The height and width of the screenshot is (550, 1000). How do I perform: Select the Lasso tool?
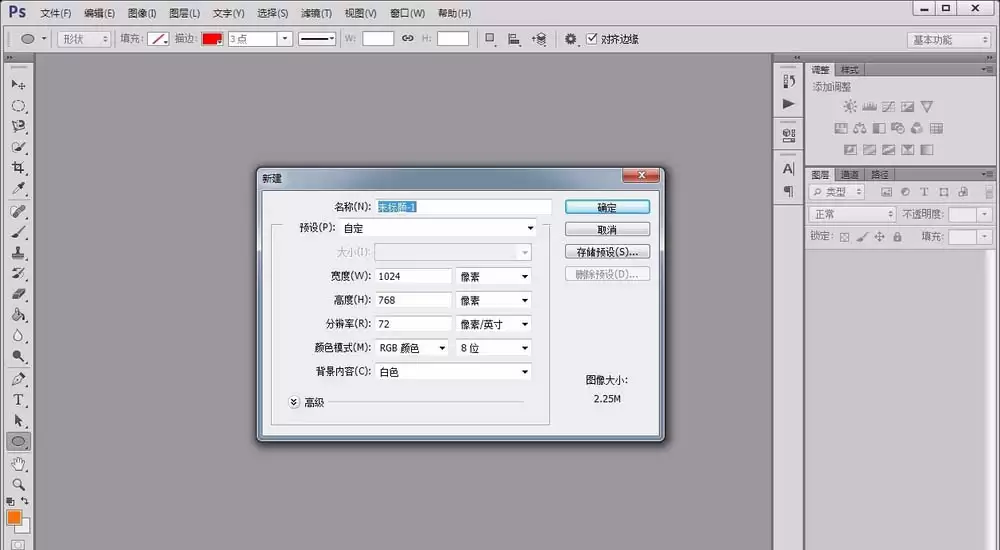tap(18, 126)
